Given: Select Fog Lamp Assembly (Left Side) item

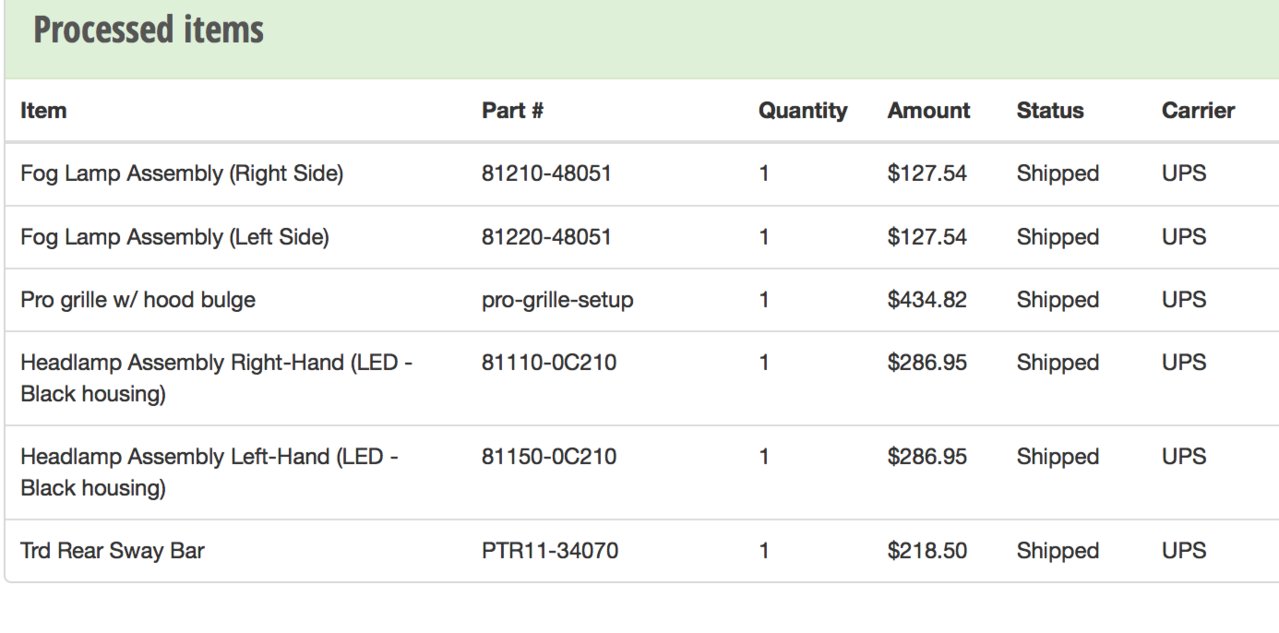Looking at the screenshot, I should pyautogui.click(x=174, y=237).
